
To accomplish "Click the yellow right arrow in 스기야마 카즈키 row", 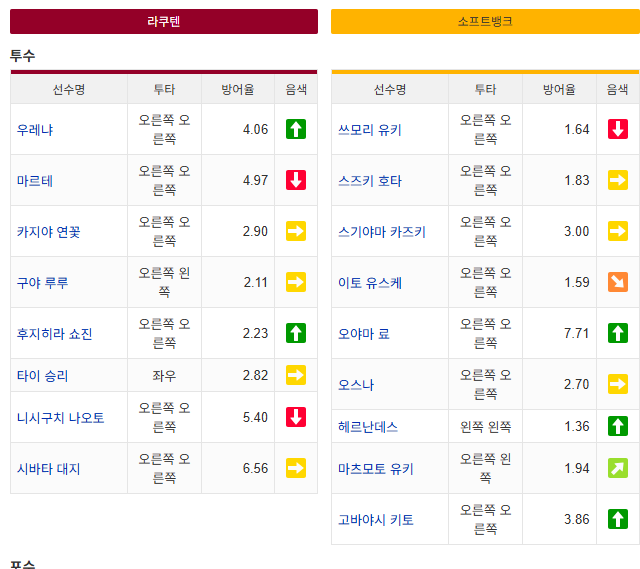I will click(618, 231).
